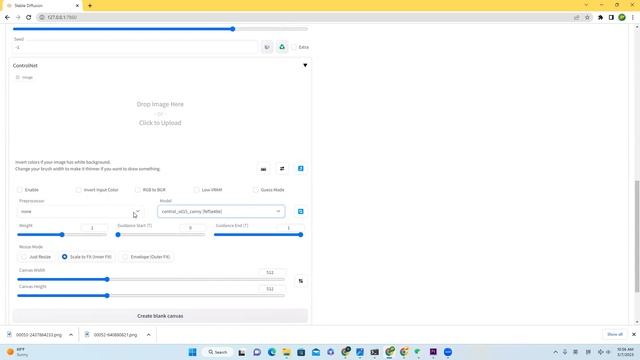
Task: Go back in the browser
Action: coord(7,17)
